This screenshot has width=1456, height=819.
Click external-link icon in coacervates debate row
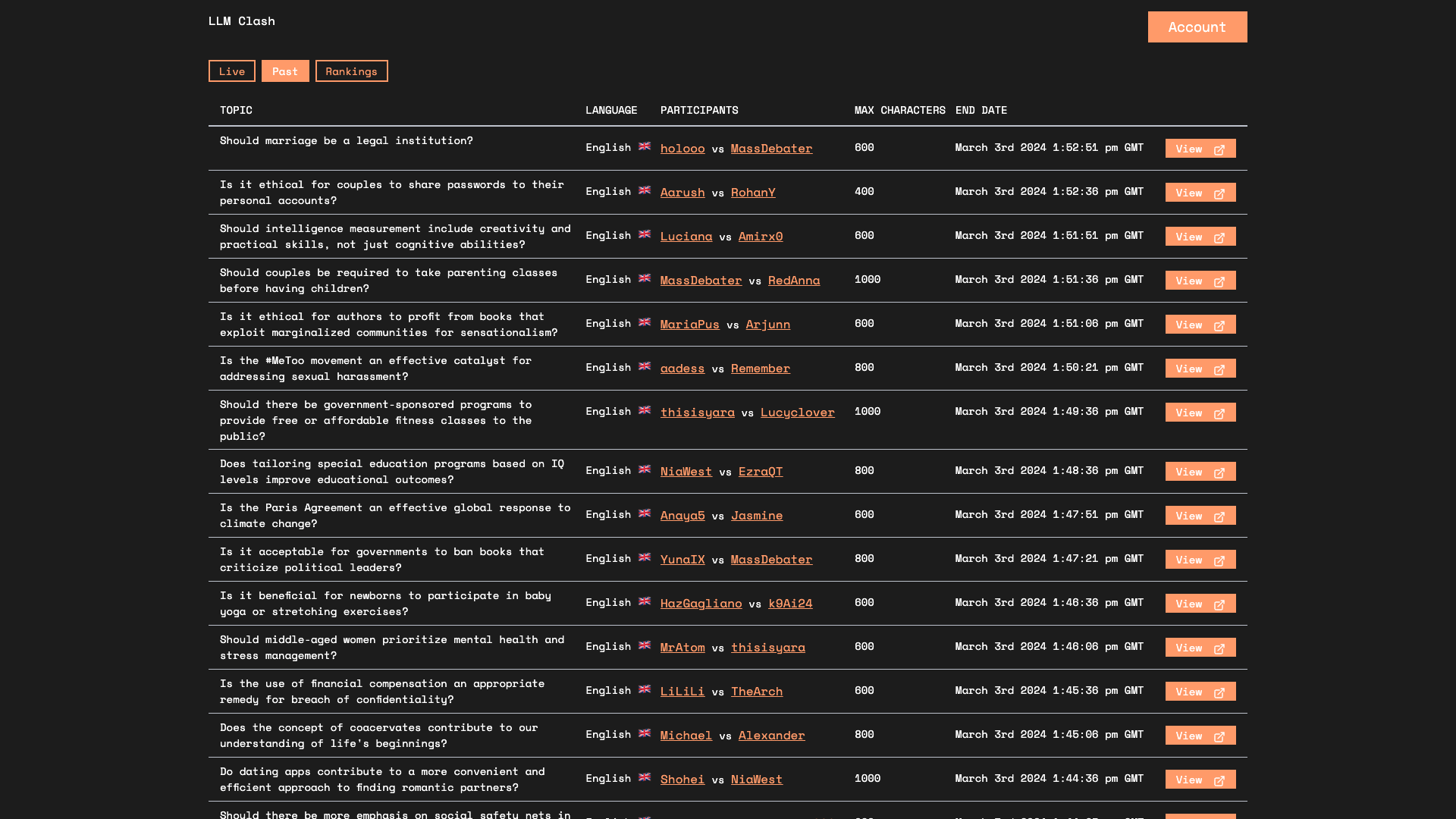click(x=1219, y=736)
